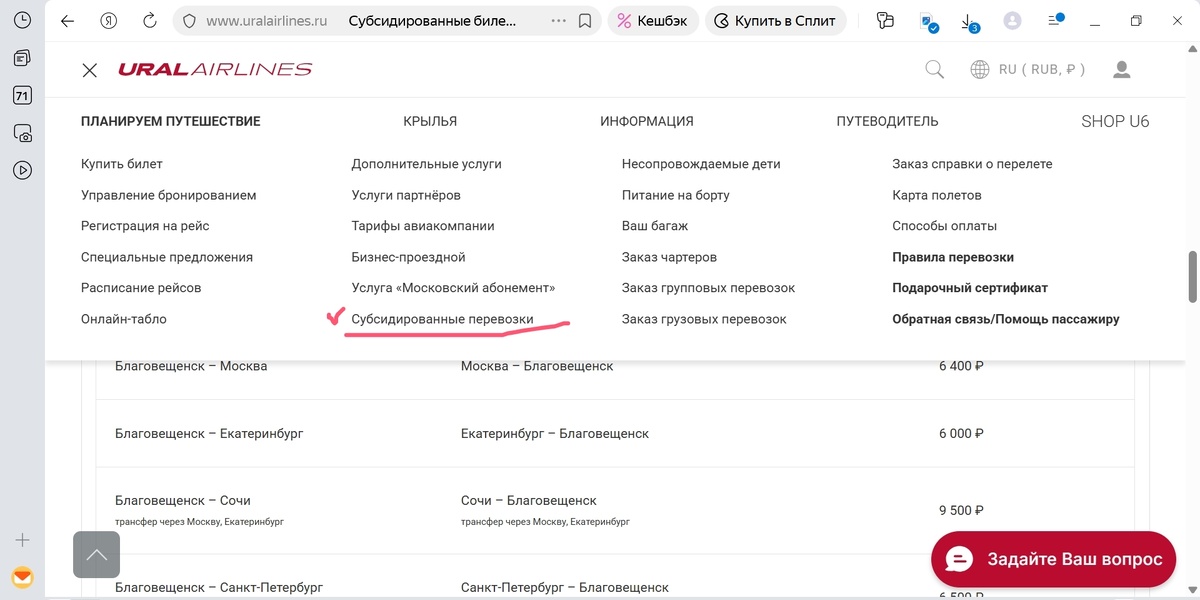Switch to the КРЫЛЬЯ menu section
This screenshot has width=1200, height=600.
428,120
